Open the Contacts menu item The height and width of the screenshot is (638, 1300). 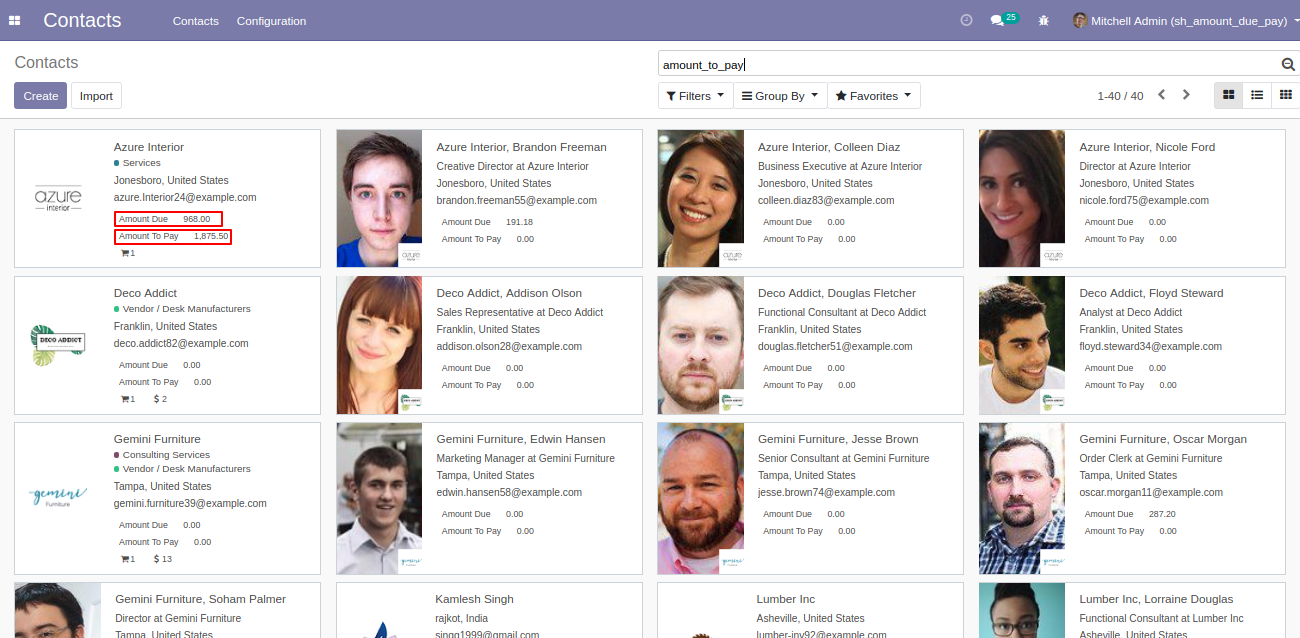pos(196,21)
